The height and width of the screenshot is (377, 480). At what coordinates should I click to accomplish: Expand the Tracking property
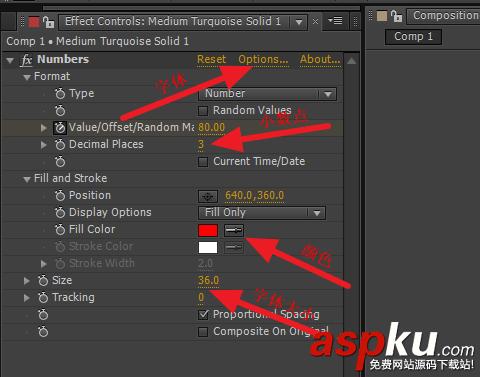26,298
